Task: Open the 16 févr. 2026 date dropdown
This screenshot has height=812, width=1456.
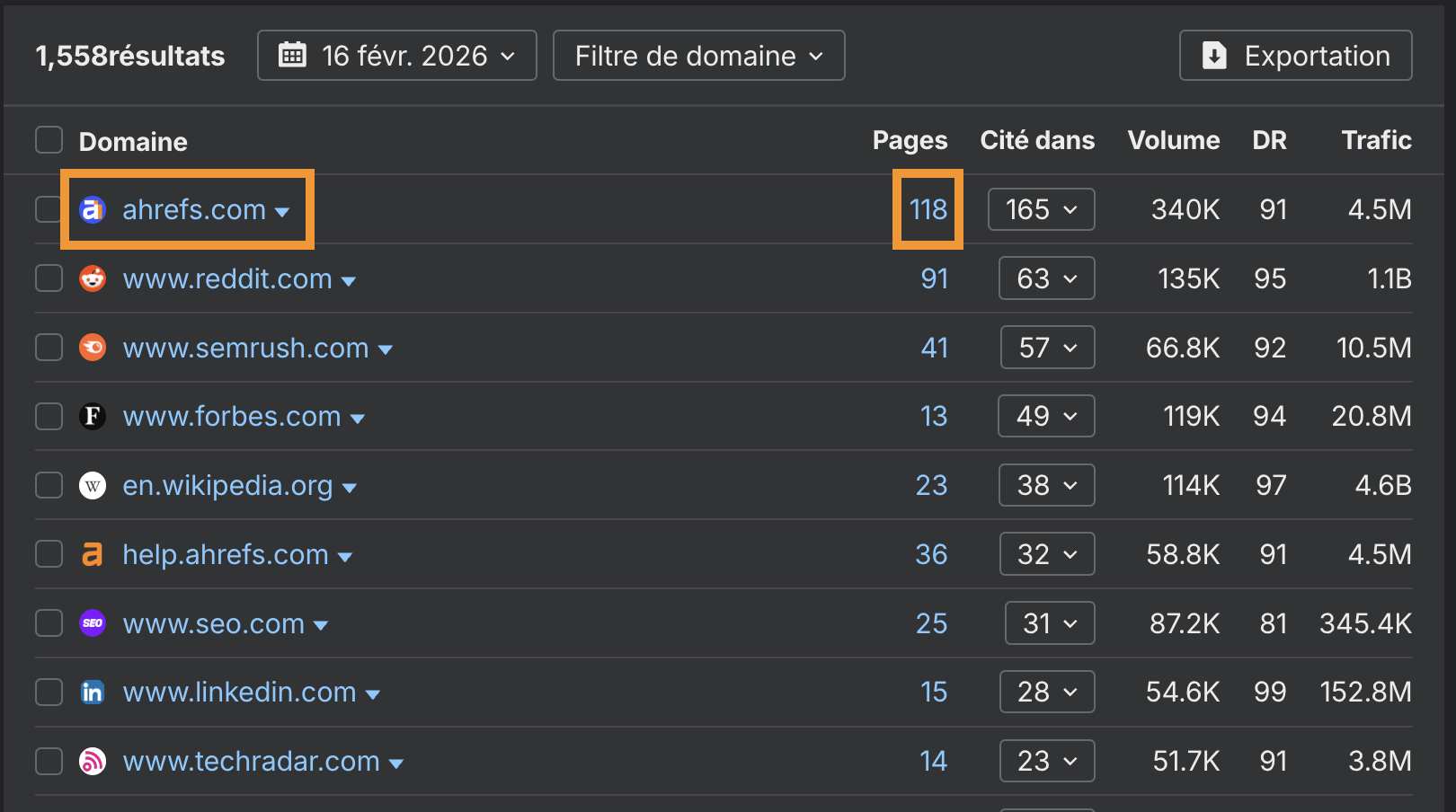Action: coord(396,56)
